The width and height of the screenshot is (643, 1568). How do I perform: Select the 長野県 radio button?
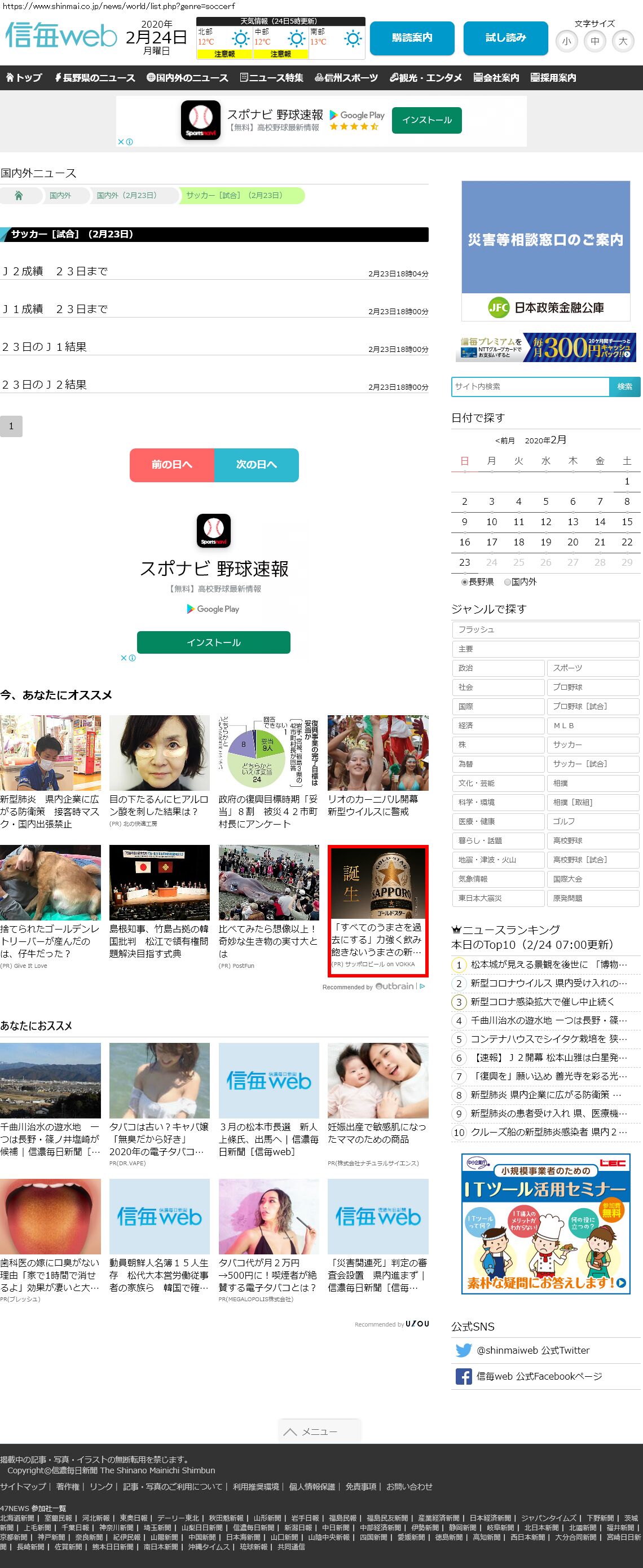465,582
